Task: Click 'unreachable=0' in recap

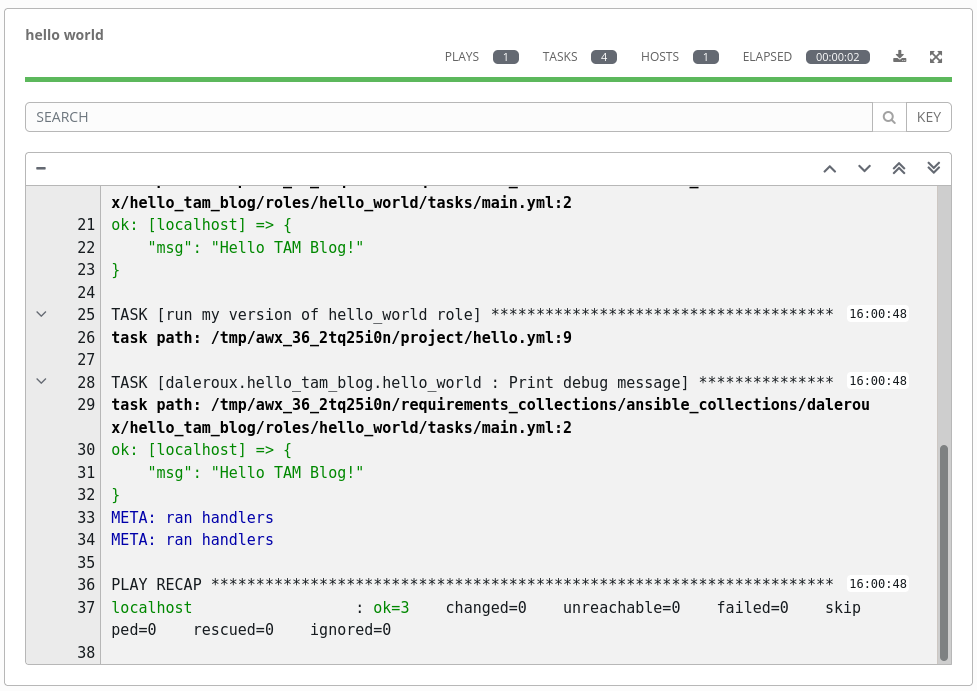Action: point(622,608)
